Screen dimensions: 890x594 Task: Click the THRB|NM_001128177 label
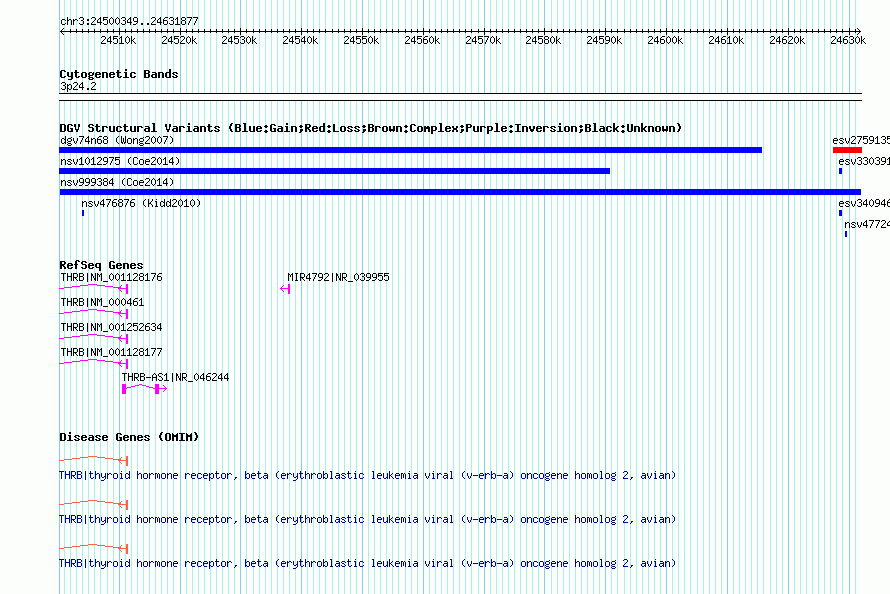click(111, 352)
